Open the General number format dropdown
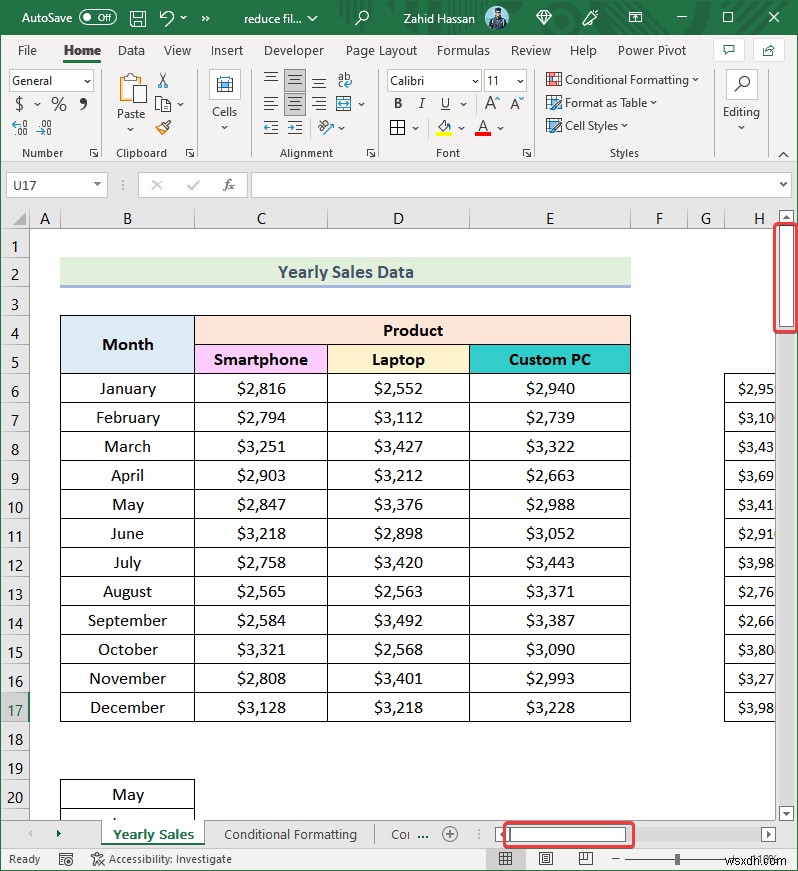The height and width of the screenshot is (871, 798). (x=51, y=81)
